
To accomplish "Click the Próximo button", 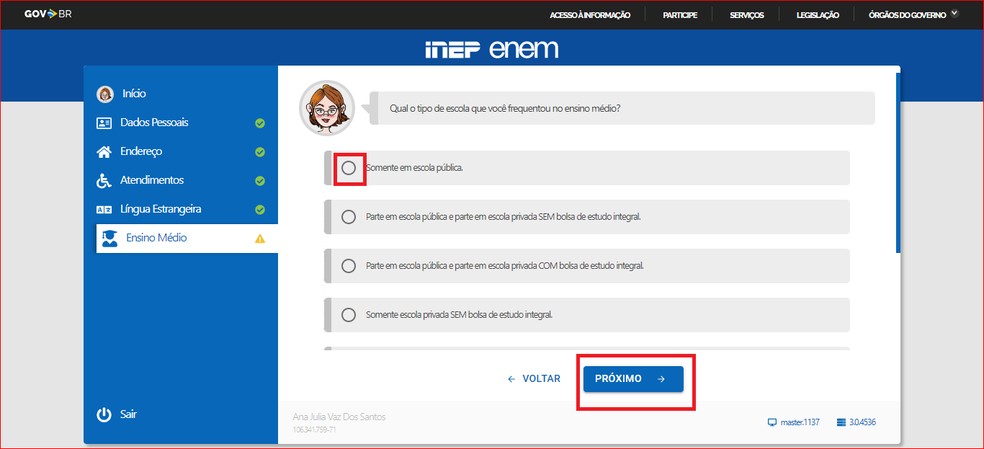I will (x=633, y=379).
